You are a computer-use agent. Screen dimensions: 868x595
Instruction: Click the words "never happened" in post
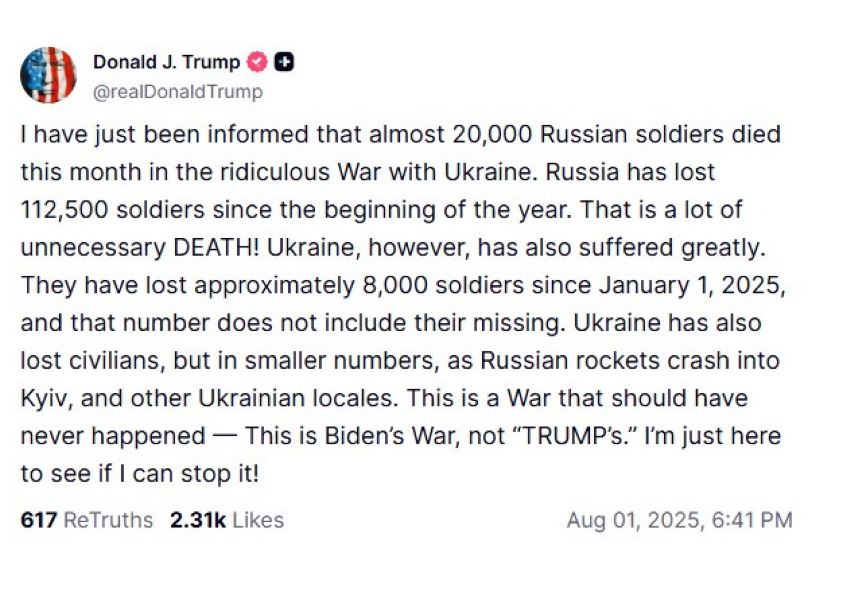click(113, 436)
